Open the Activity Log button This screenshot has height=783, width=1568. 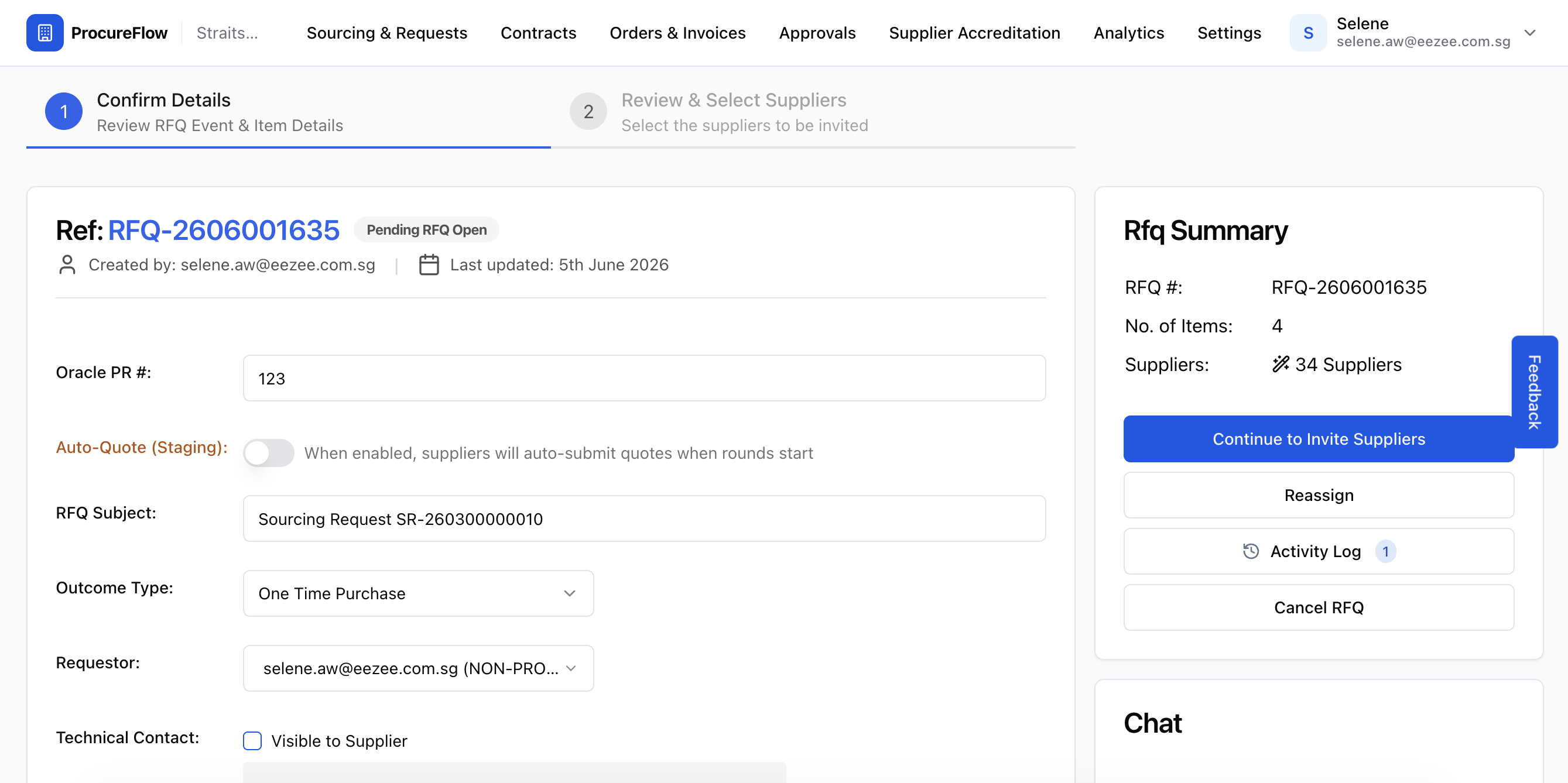point(1319,551)
